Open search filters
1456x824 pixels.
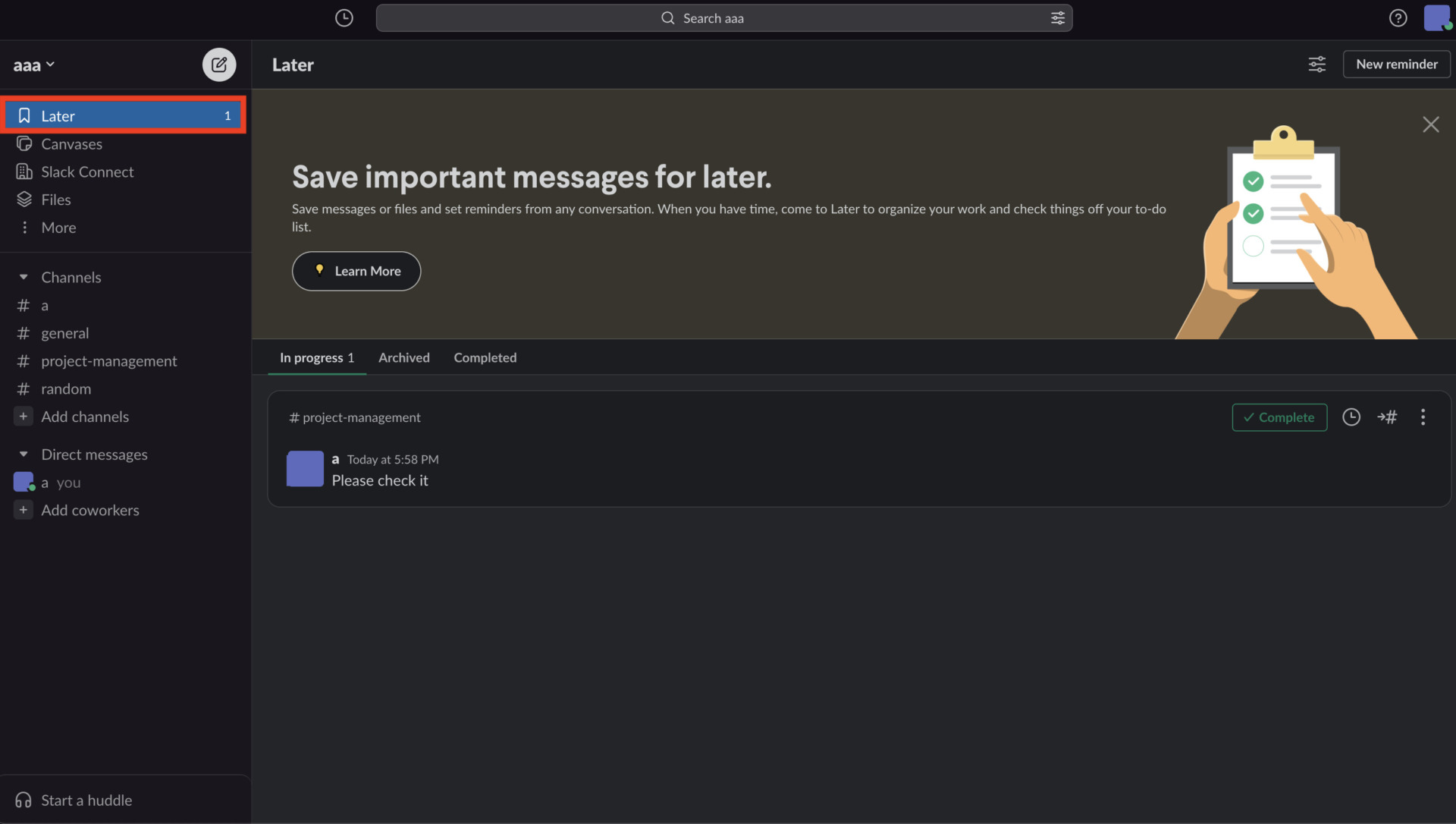(x=1057, y=17)
